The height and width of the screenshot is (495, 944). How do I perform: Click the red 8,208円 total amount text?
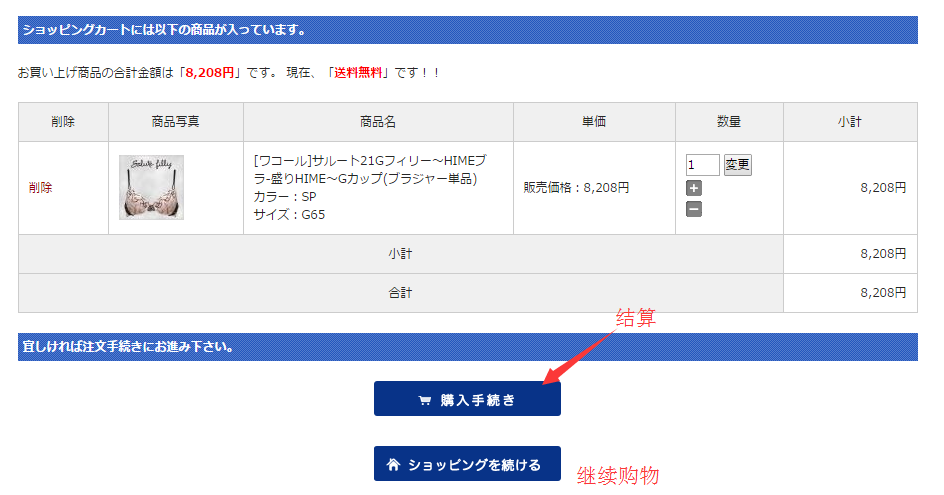(x=210, y=73)
